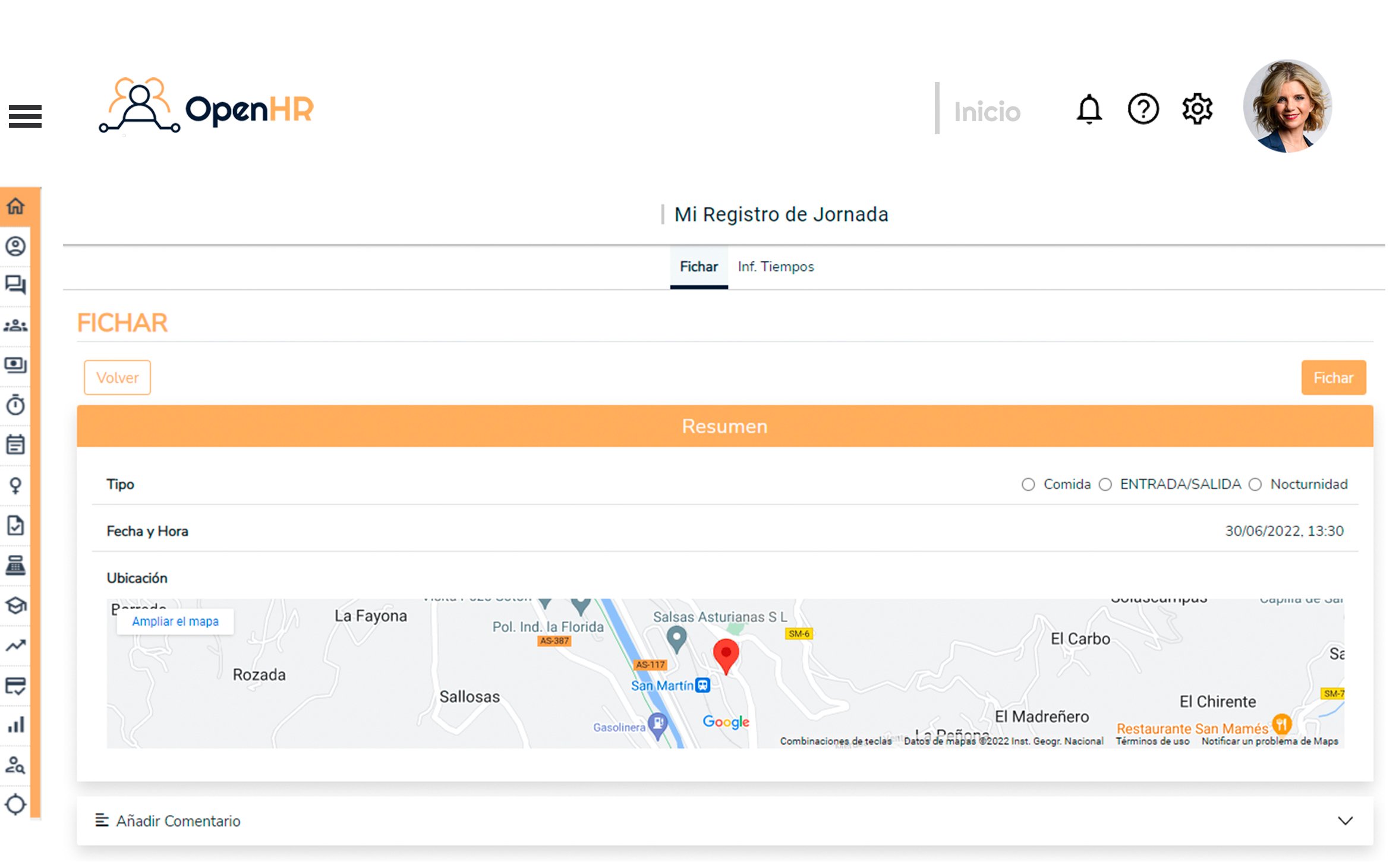
Task: Click Combinaciones de teclas on map
Action: click(x=836, y=741)
